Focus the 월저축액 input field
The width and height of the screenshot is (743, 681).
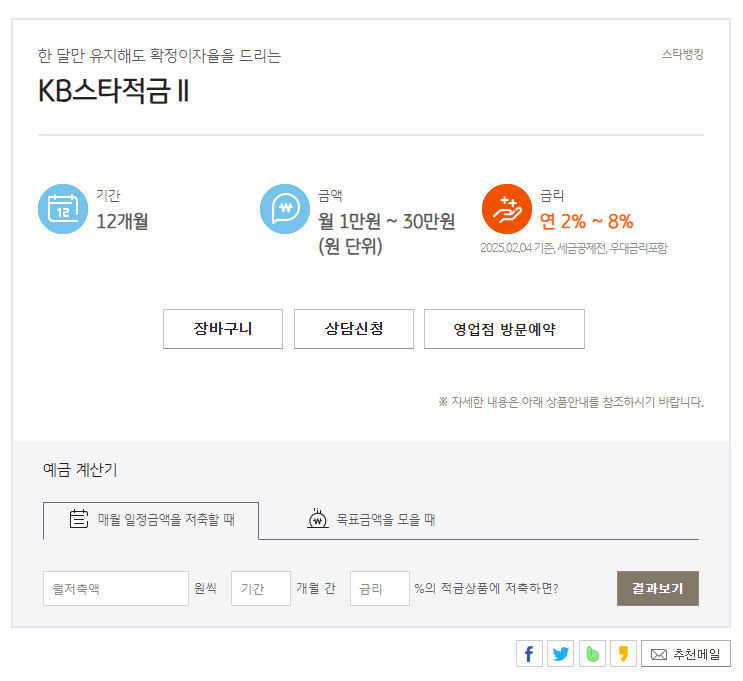click(116, 589)
